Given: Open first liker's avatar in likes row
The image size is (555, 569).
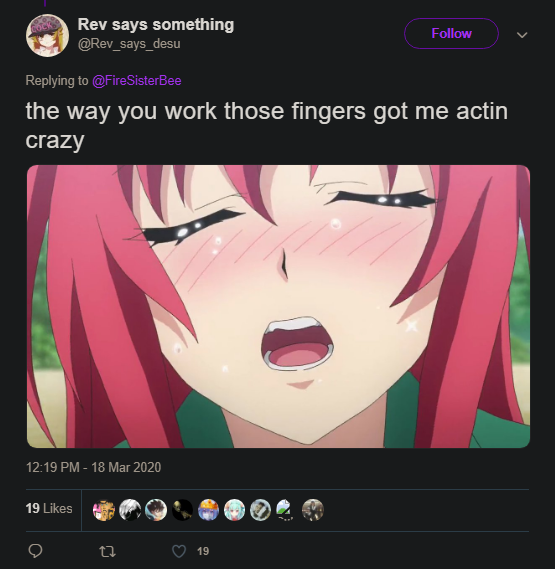Looking at the screenshot, I should [104, 510].
